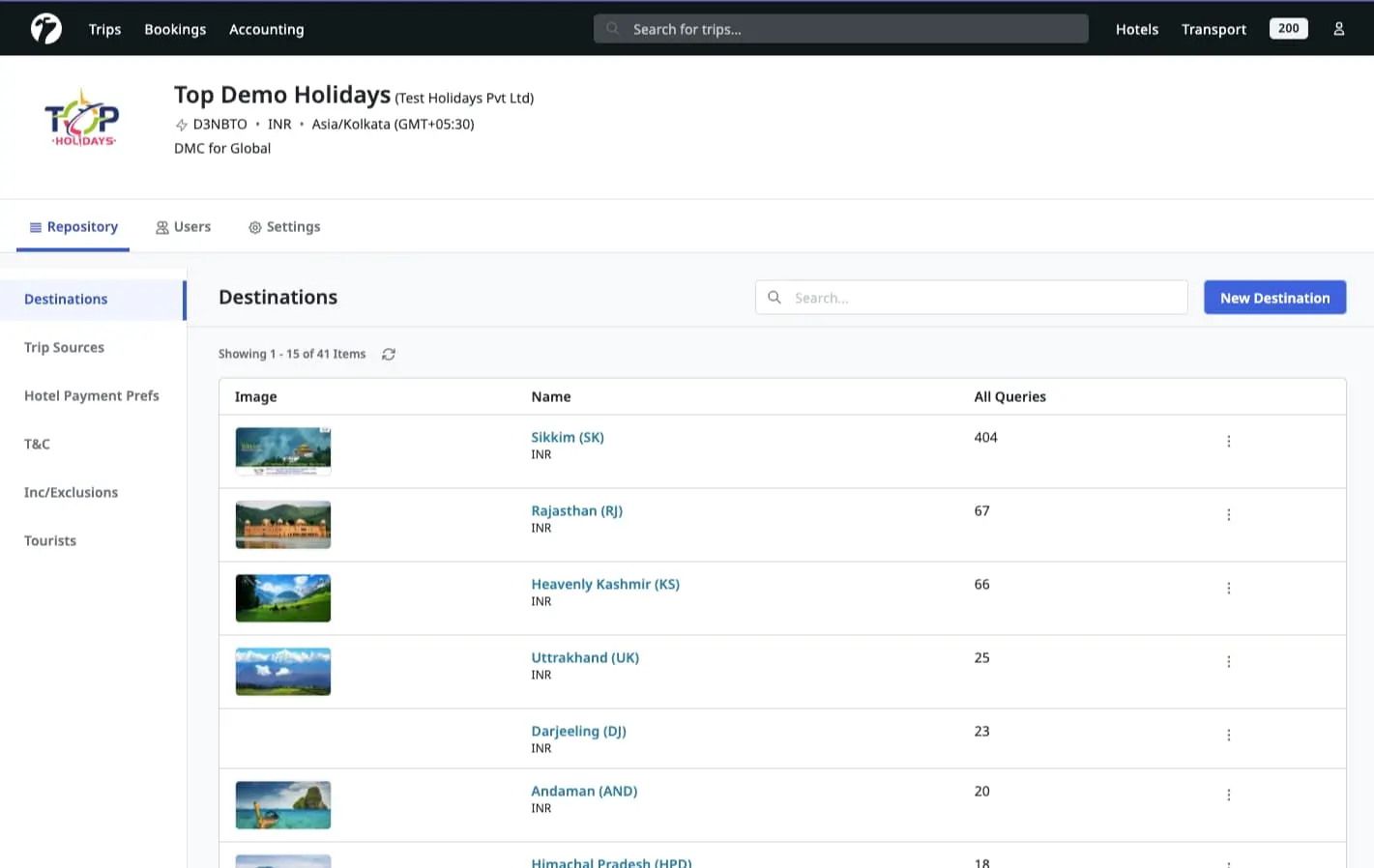Screen dimensions: 1374x868
Task: Click the Uttrakhand thumbnail image
Action: tap(283, 672)
